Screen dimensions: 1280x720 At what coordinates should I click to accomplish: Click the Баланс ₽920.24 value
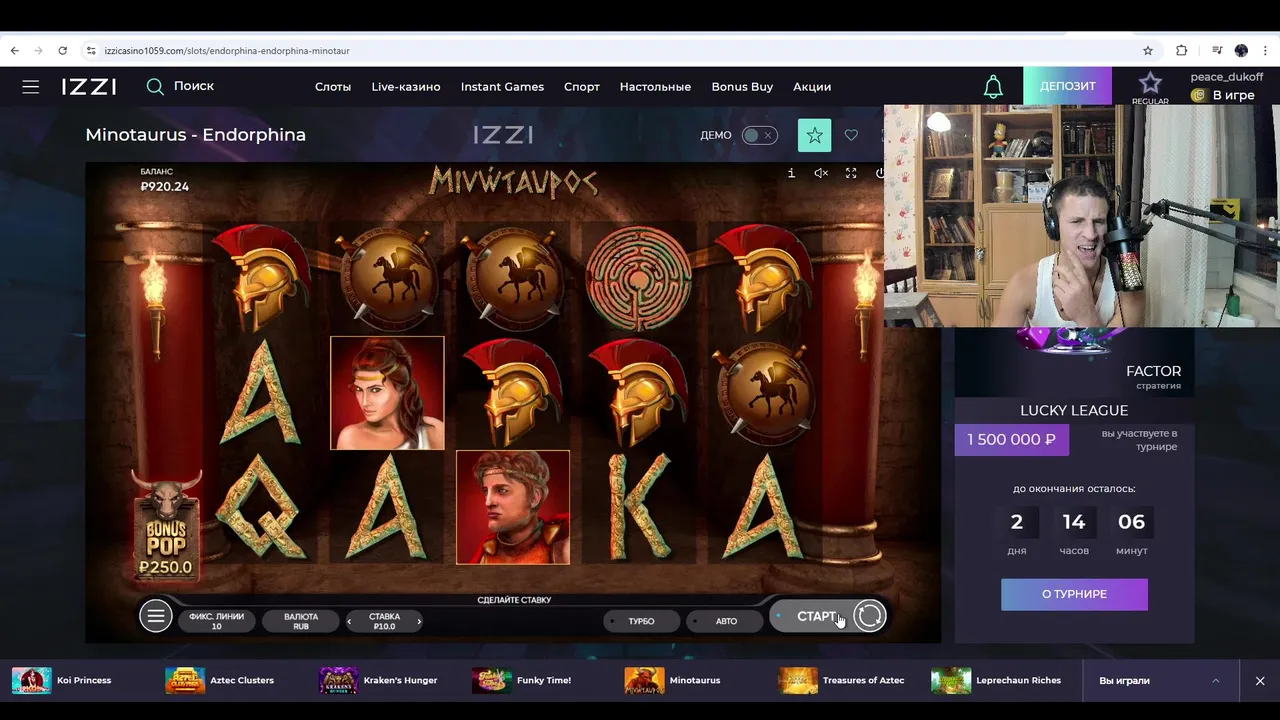tap(164, 186)
